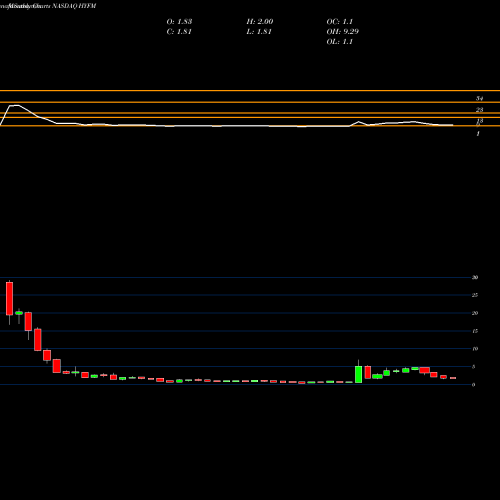This screenshot has width=500, height=500.
Task: Click the open value 'O: 1.83'
Action: (x=179, y=22)
